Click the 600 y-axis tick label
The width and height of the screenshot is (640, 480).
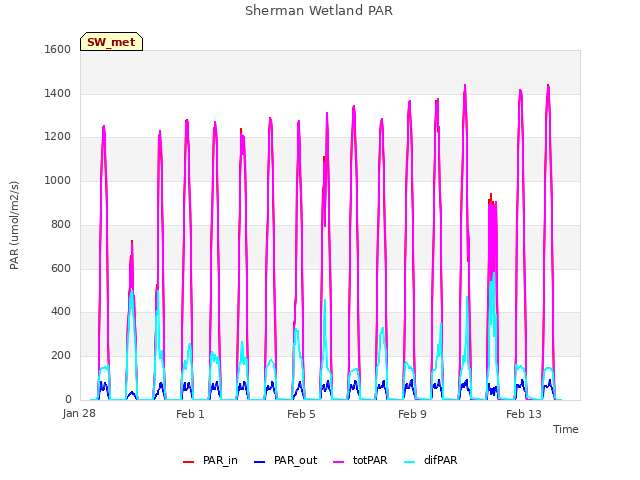[61, 268]
